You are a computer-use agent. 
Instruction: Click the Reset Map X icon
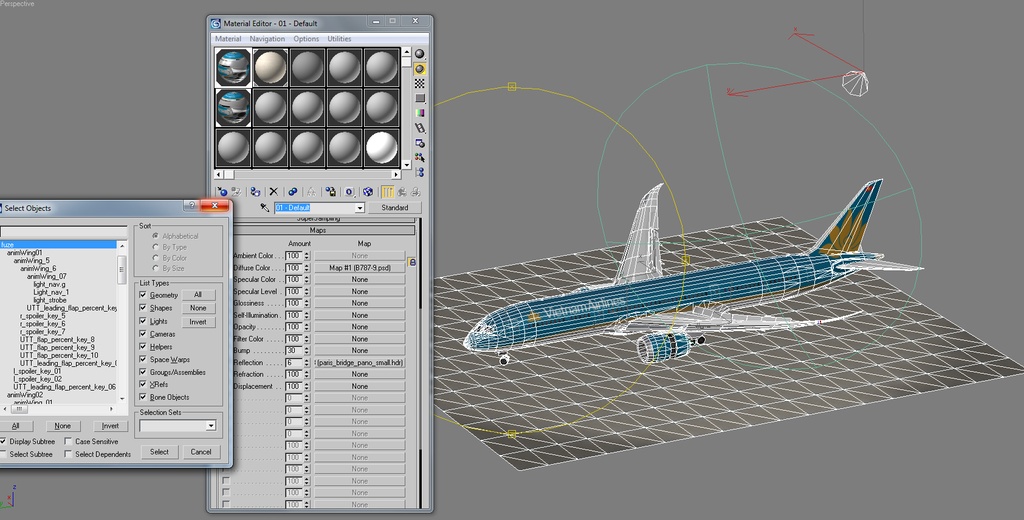(x=273, y=191)
